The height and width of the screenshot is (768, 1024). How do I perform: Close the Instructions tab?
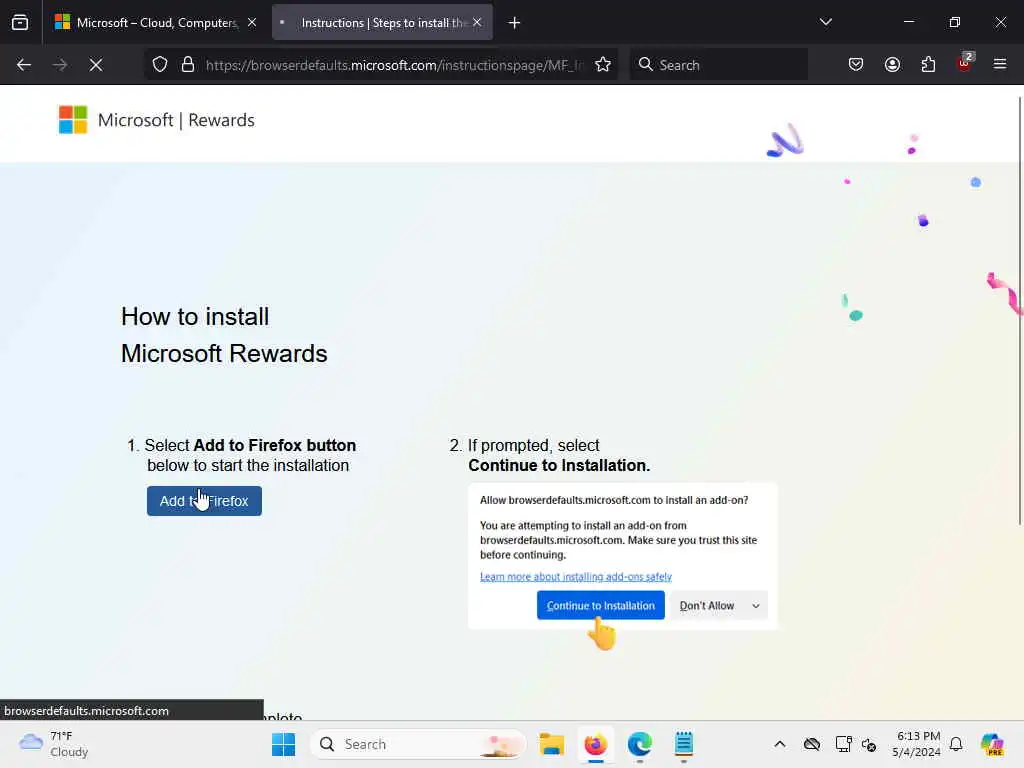tap(477, 22)
